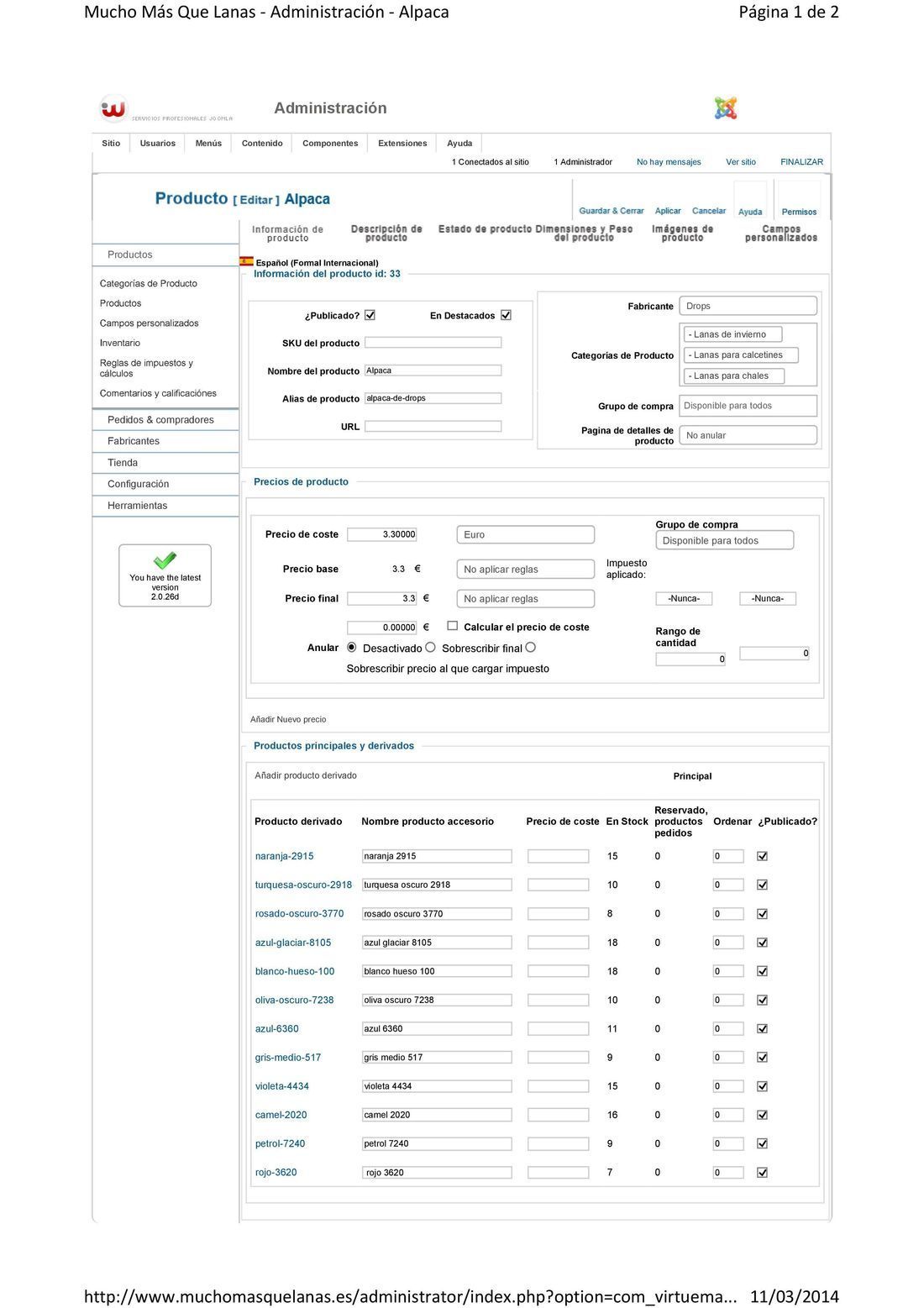Uncheck published box for azul-6360
Image resolution: width=924 pixels, height=1308 pixels.
point(763,1028)
